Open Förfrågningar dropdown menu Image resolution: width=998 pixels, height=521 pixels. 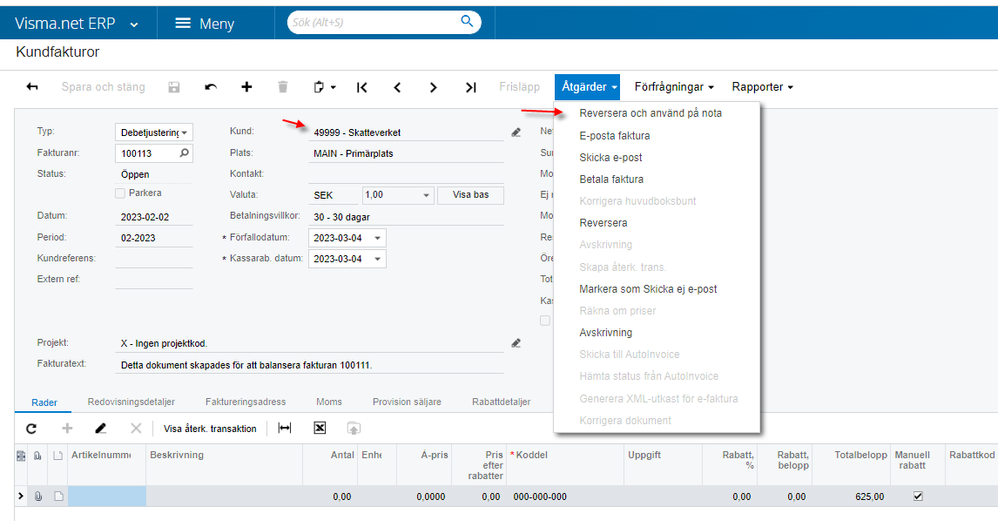click(x=674, y=87)
